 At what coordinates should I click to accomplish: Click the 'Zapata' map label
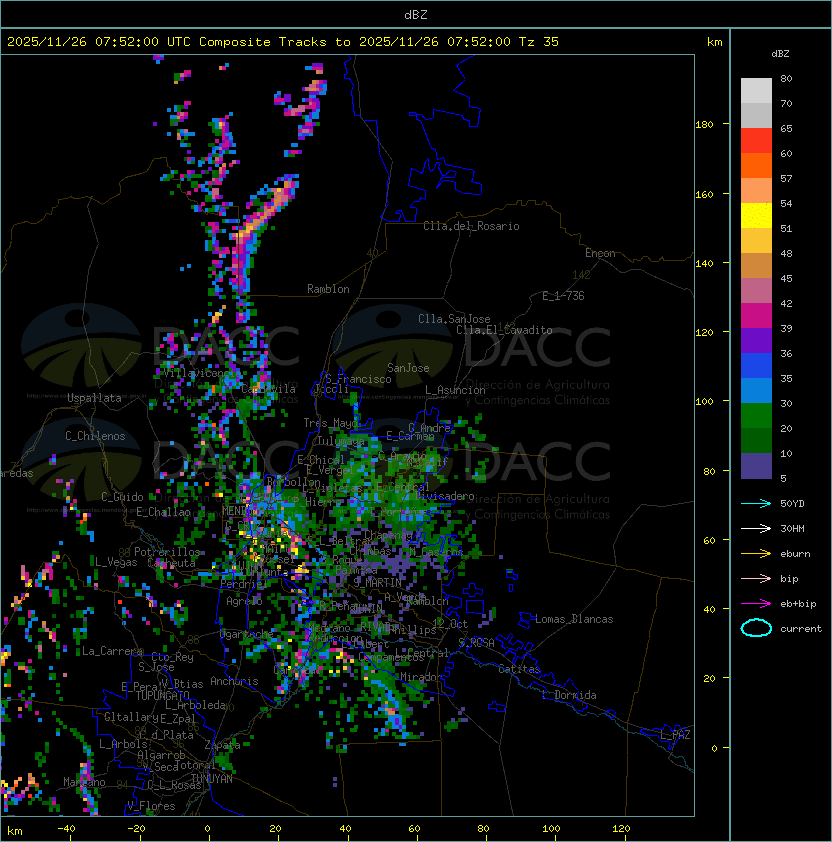pos(222,745)
